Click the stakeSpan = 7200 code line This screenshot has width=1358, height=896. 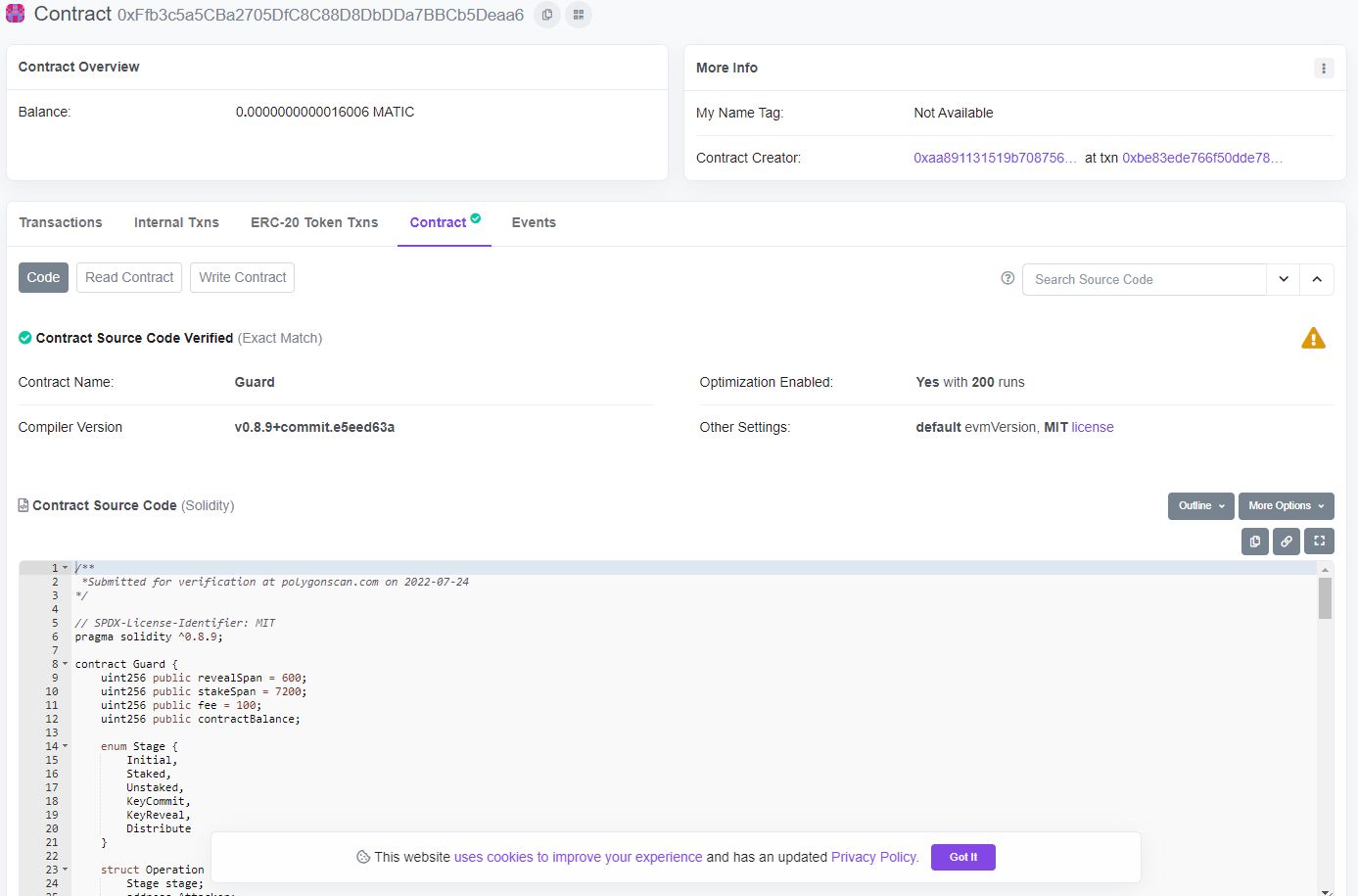pyautogui.click(x=204, y=691)
